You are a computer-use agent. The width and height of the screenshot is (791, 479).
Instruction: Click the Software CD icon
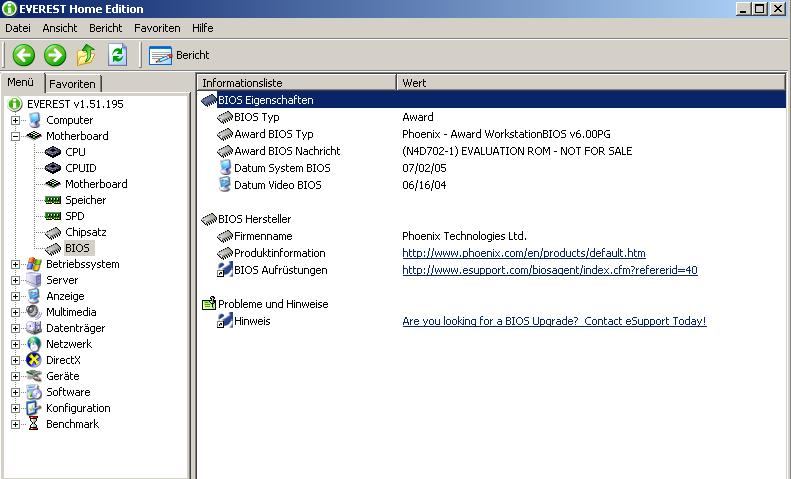(34, 392)
